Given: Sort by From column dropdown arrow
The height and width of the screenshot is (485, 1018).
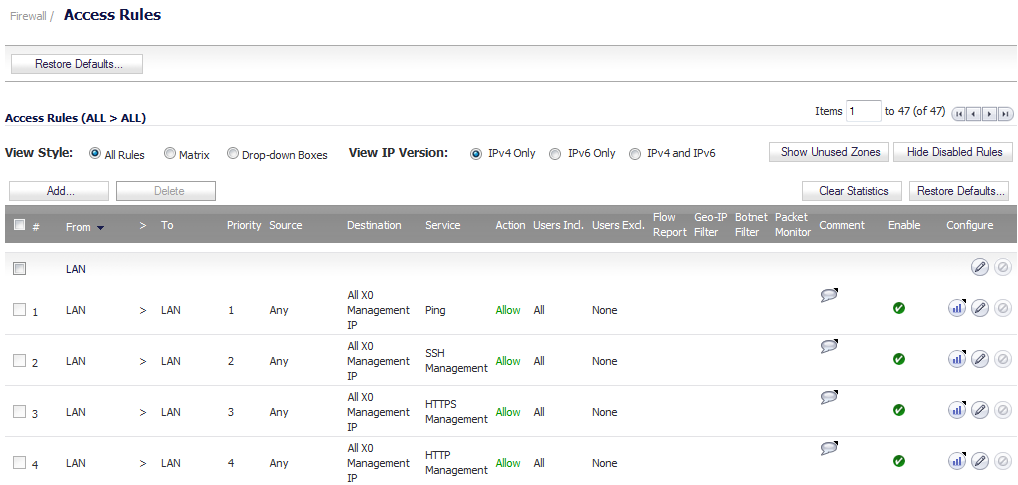Looking at the screenshot, I should 100,227.
